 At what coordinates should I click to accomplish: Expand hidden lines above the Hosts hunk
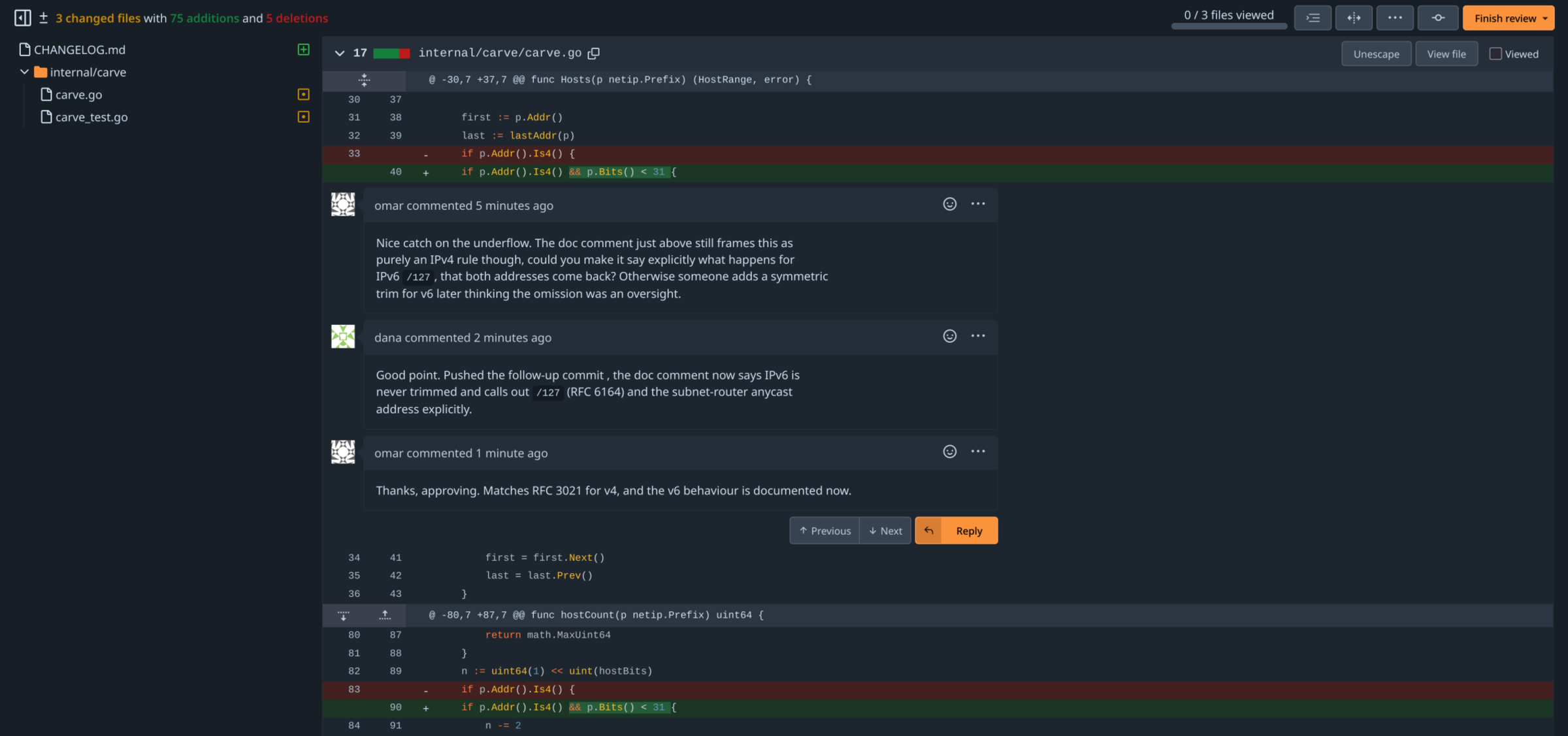pos(364,80)
